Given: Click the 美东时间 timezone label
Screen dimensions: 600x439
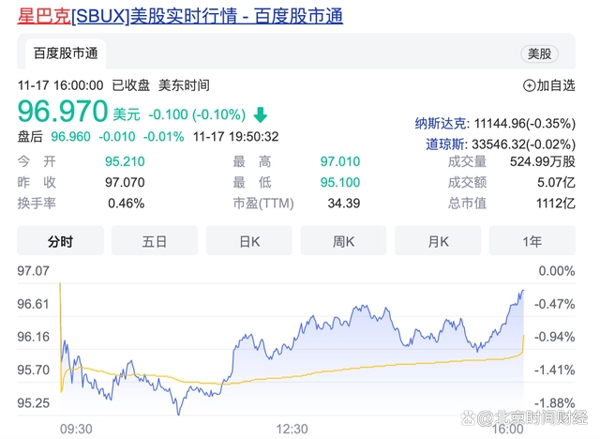Looking at the screenshot, I should coord(184,85).
